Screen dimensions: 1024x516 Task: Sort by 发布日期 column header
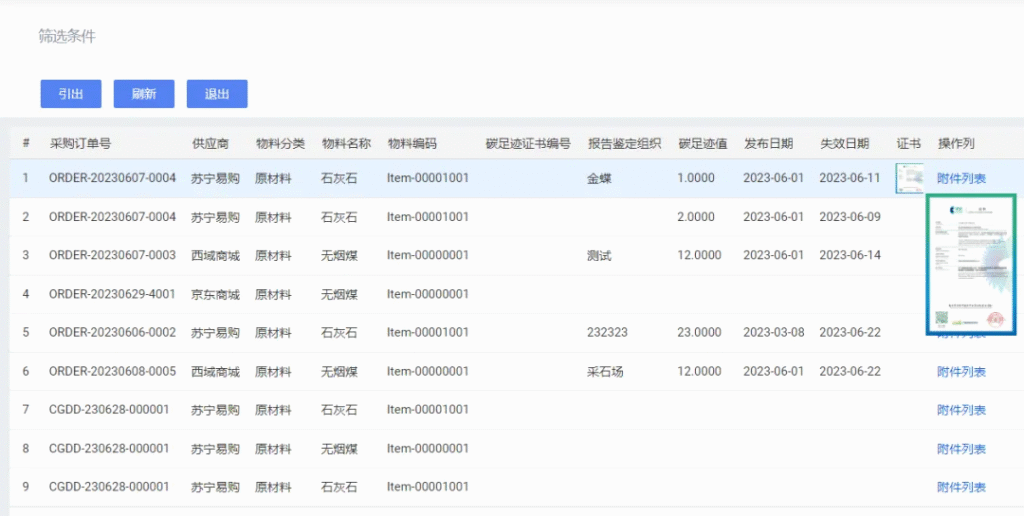(768, 144)
